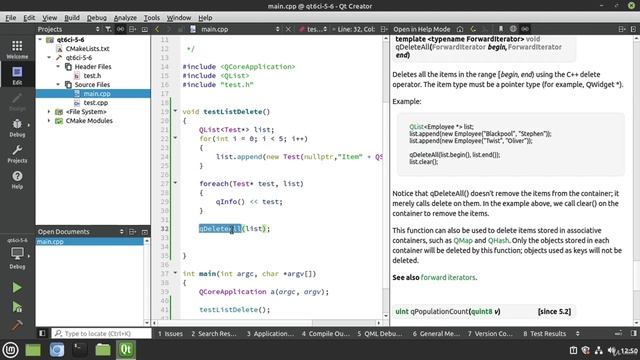Open Help mode with question mark
This screenshot has height=360, width=640.
(x=17, y=180)
